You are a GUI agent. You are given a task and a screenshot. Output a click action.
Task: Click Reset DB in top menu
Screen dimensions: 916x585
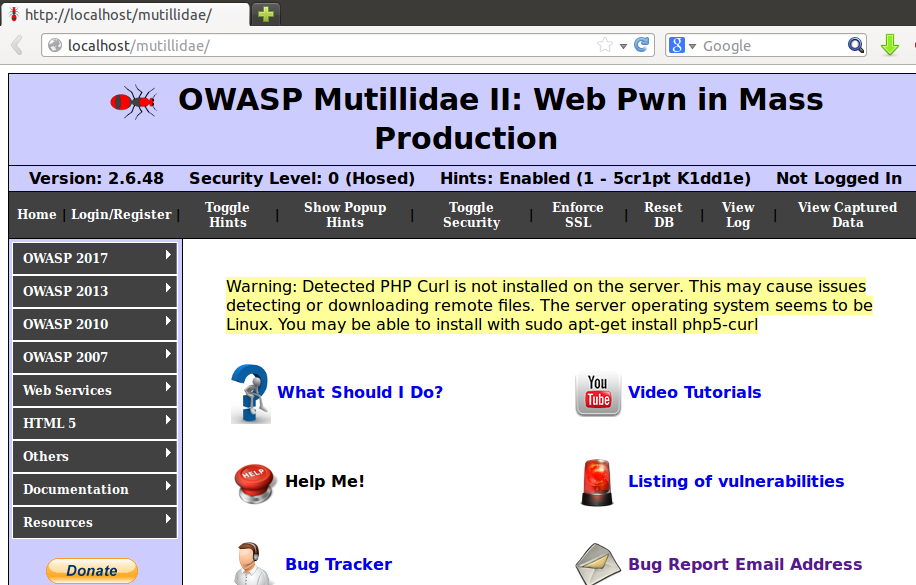point(663,214)
